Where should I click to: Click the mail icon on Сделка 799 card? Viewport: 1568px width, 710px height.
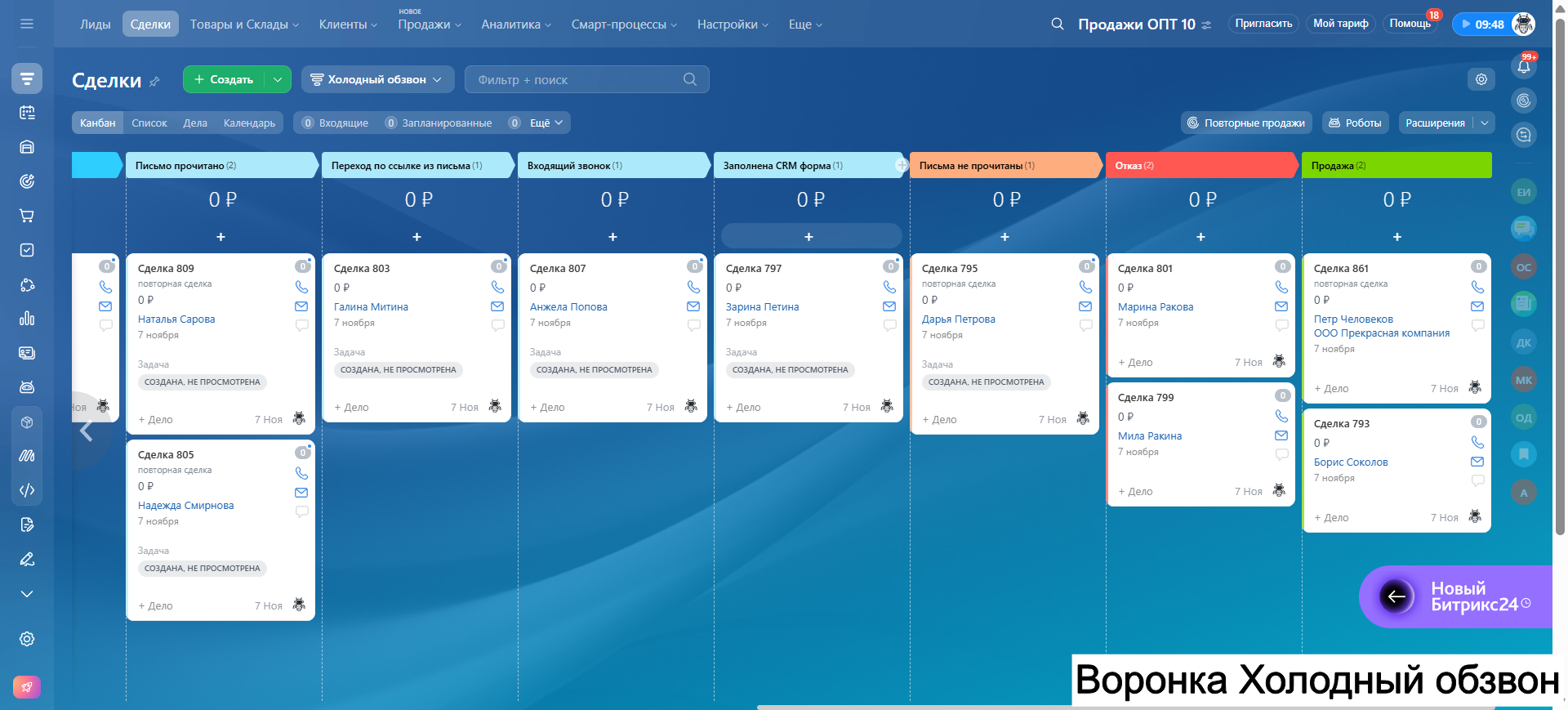coord(1281,435)
